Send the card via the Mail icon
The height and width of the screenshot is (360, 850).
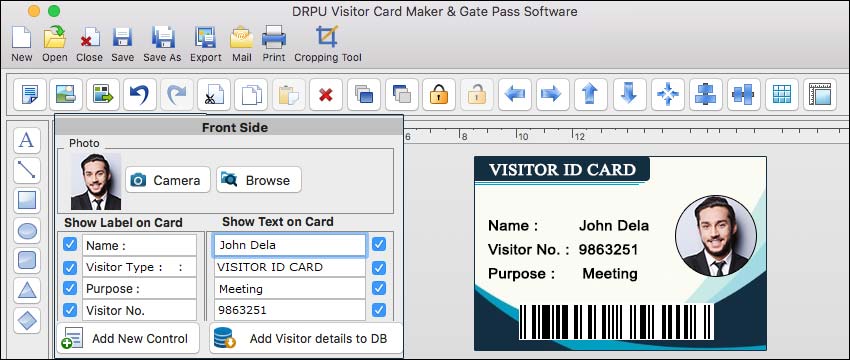(x=241, y=37)
